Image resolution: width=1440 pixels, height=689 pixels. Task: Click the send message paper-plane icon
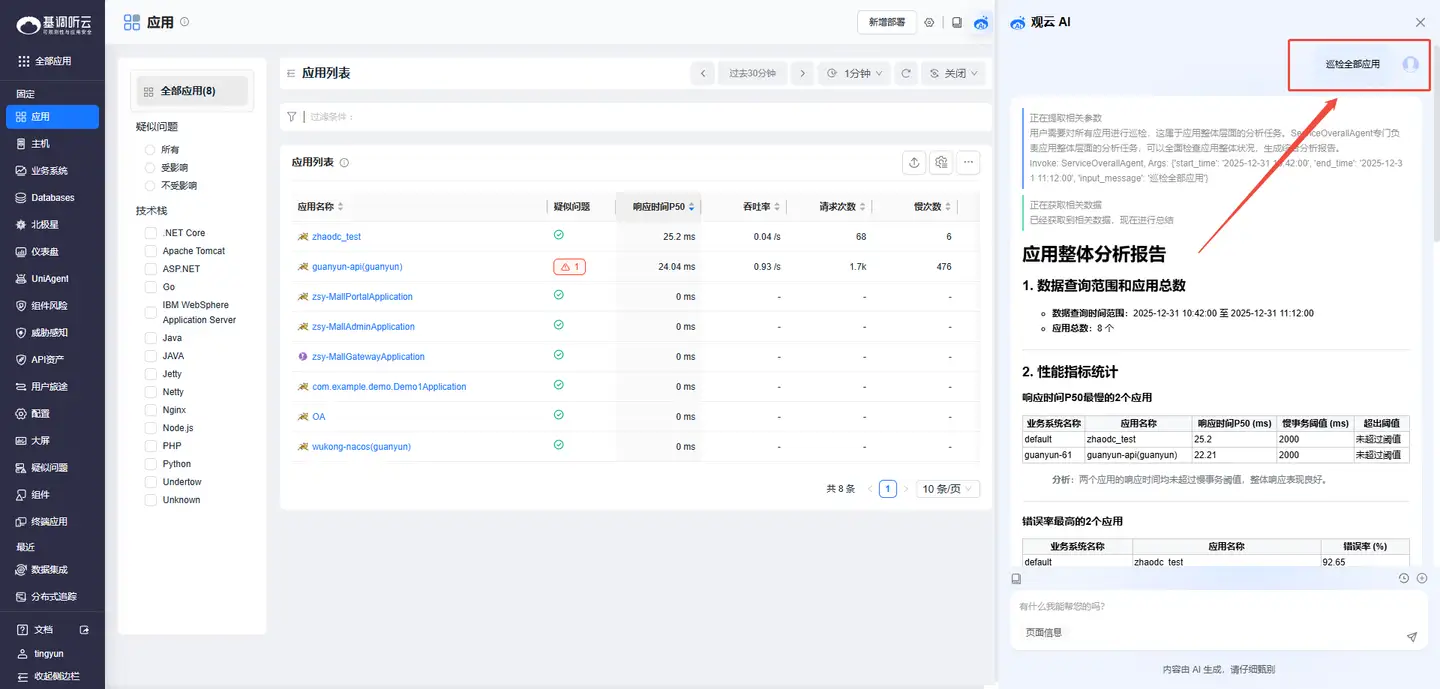point(1411,636)
